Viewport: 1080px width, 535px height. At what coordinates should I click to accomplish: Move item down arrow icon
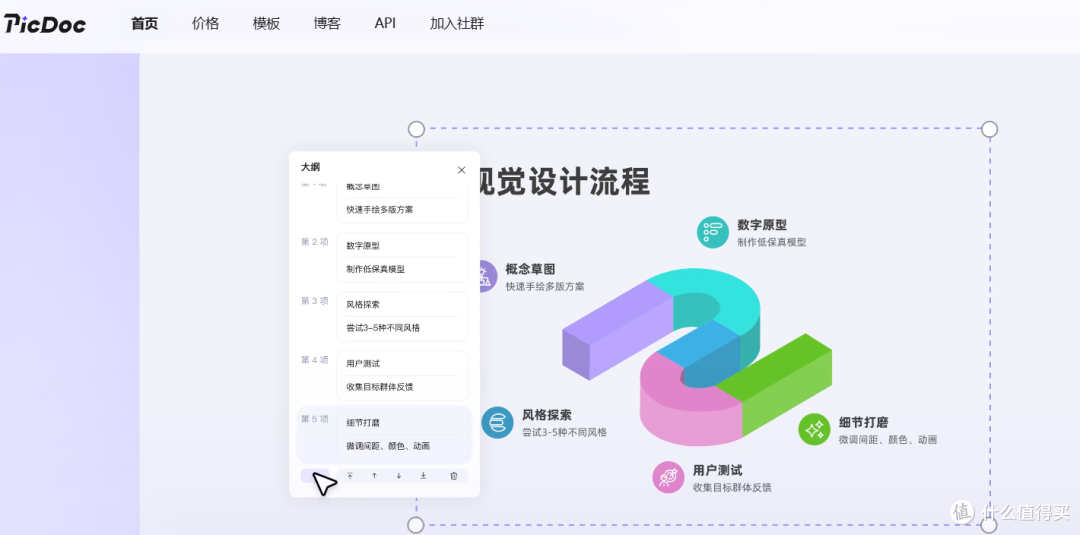coord(399,476)
